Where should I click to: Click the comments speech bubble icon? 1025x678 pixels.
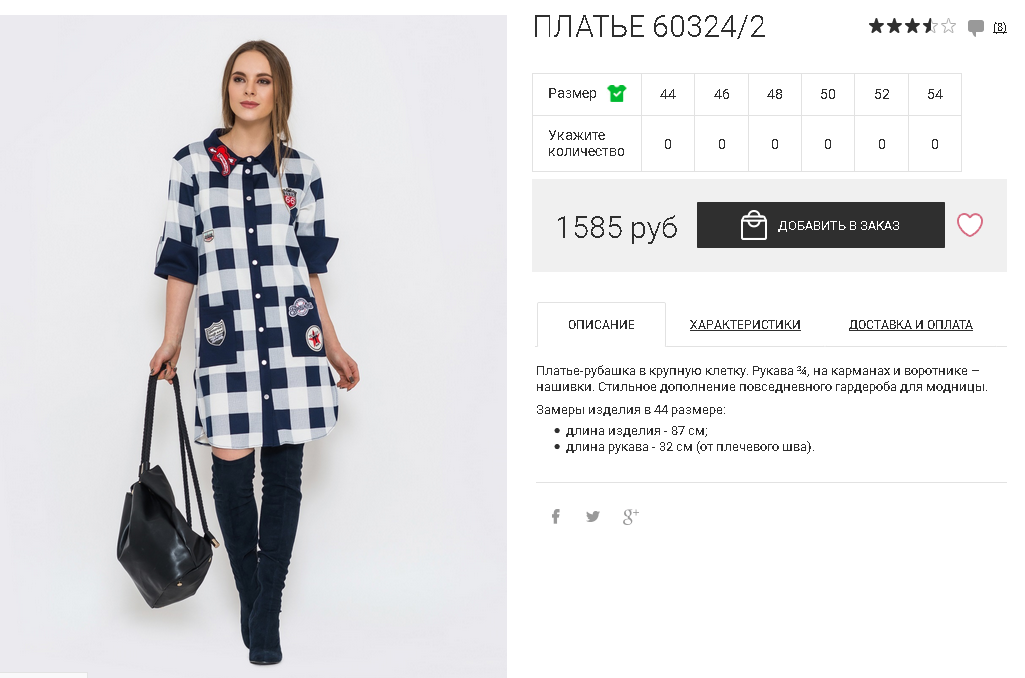[975, 27]
